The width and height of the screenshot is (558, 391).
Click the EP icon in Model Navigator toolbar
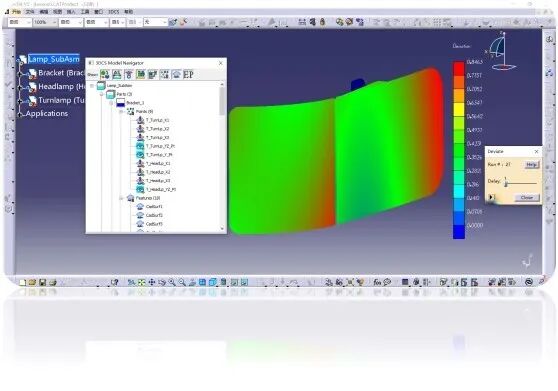[x=188, y=74]
